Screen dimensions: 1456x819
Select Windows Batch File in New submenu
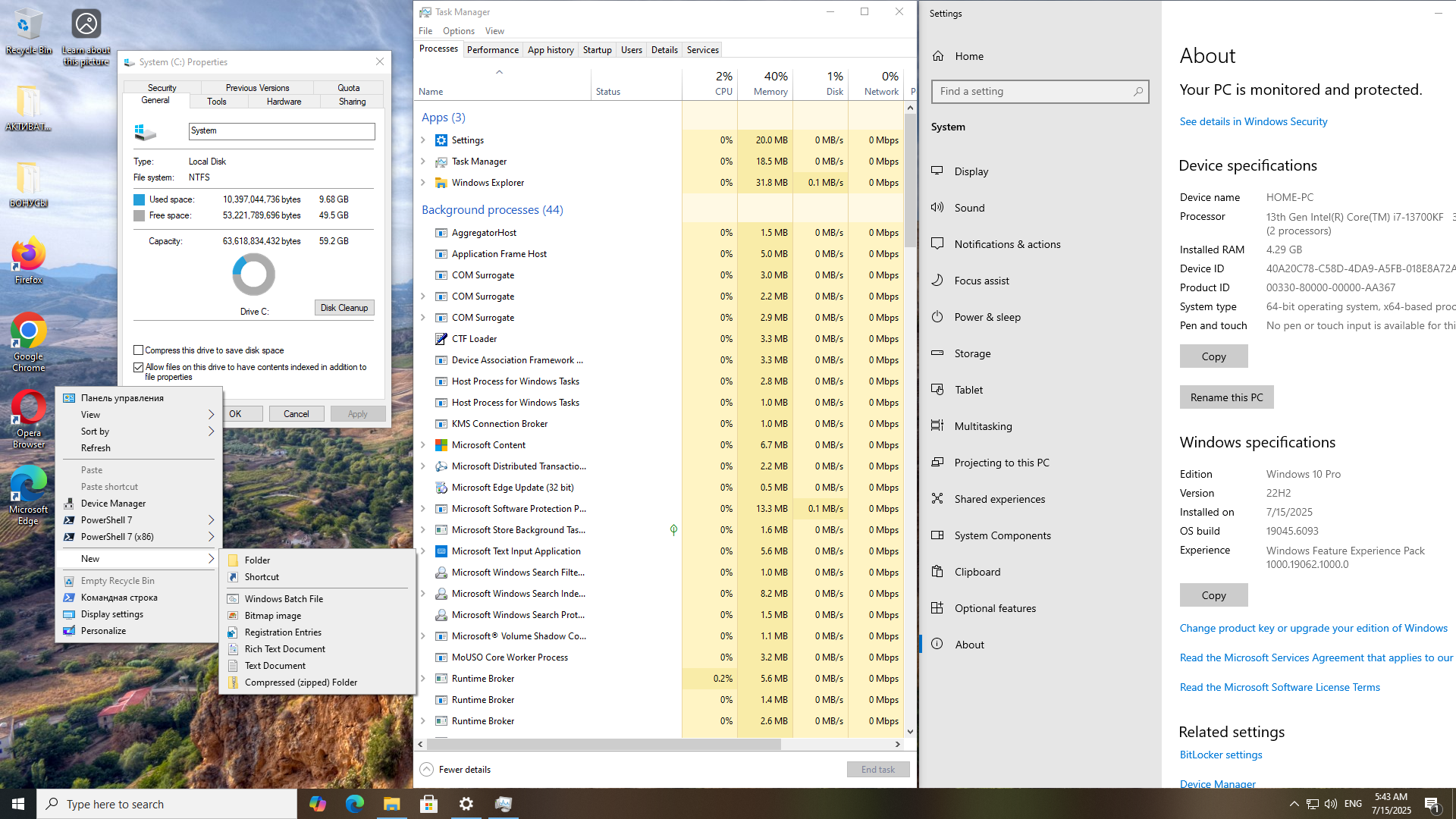click(318, 599)
